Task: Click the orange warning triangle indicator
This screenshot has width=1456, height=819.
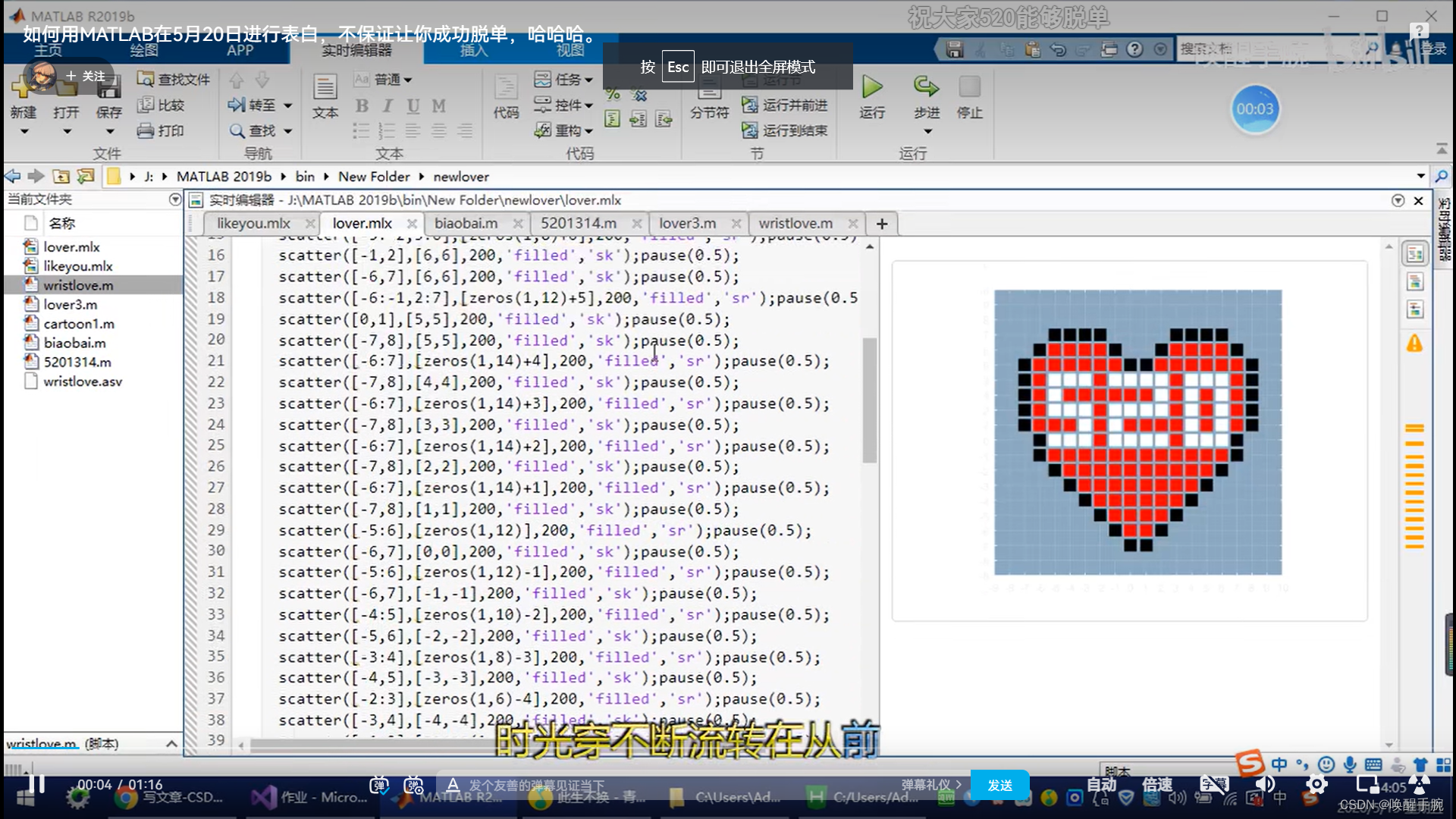Action: tap(1414, 344)
